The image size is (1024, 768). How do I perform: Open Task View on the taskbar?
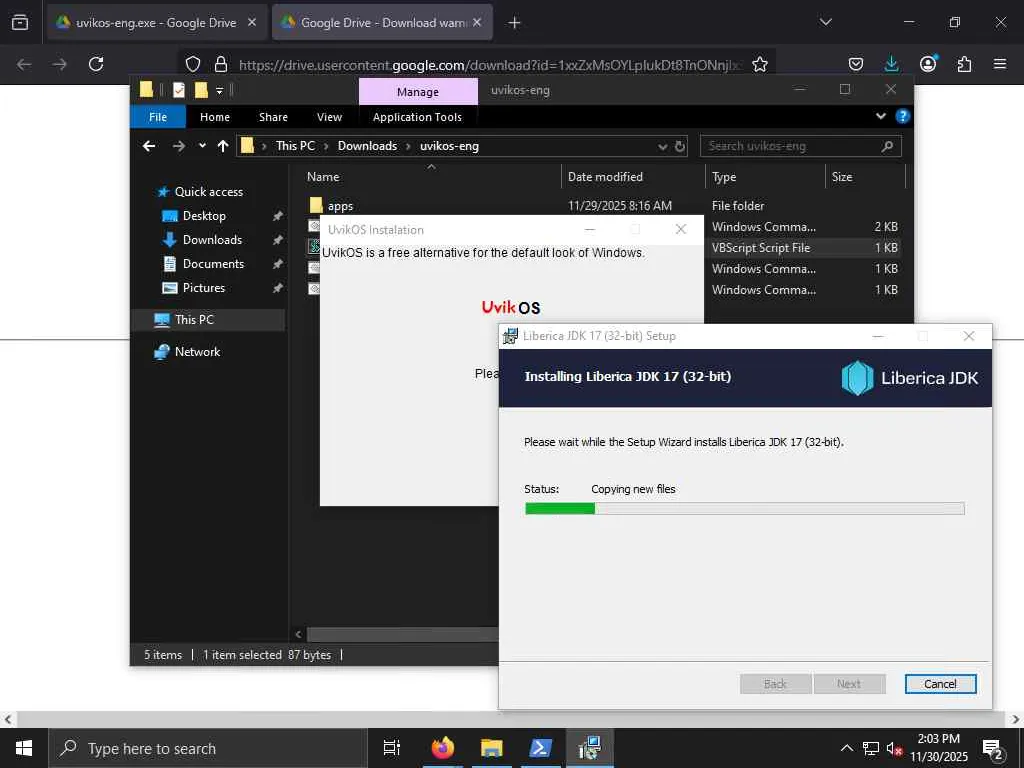click(392, 748)
